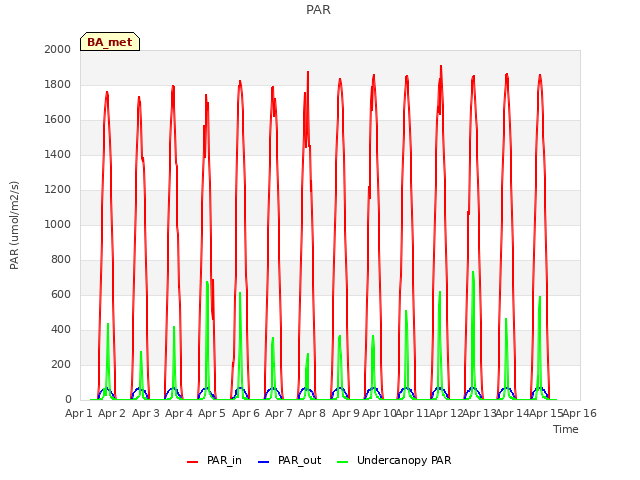Select the Apr 16 x-axis tick label
640x480 pixels.
click(580, 413)
